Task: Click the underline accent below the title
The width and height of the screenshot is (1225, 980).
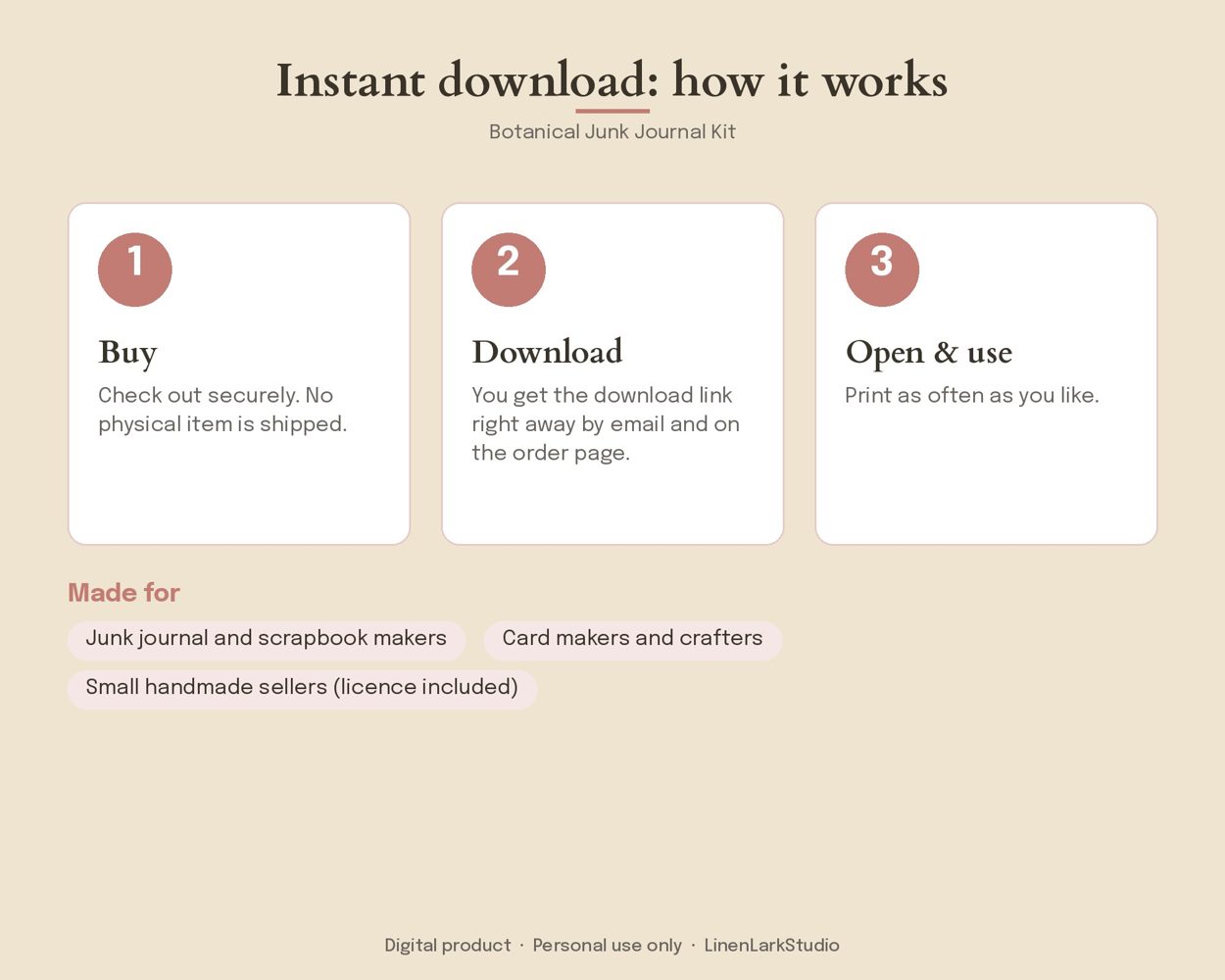Action: coord(612,111)
